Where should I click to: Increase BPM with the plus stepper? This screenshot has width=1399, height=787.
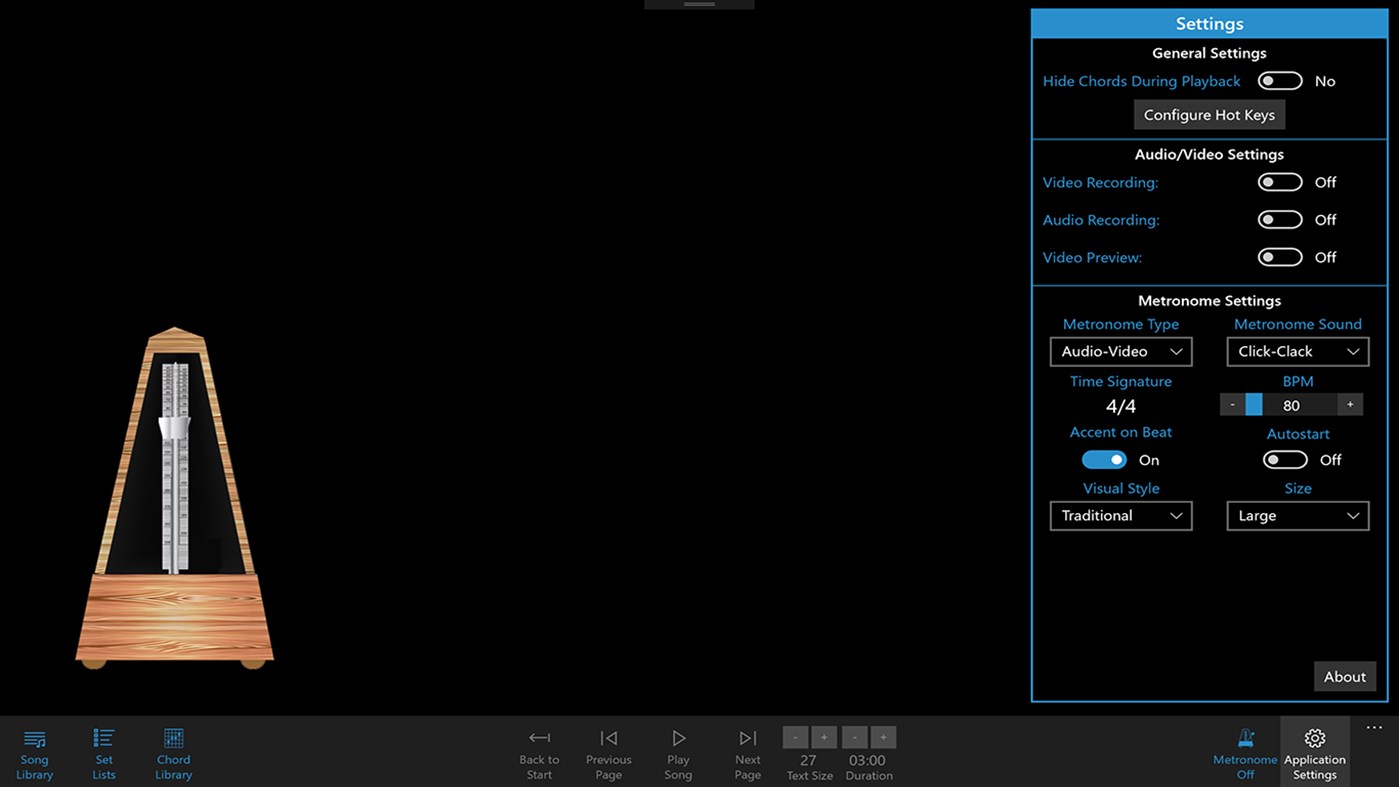coord(1350,404)
